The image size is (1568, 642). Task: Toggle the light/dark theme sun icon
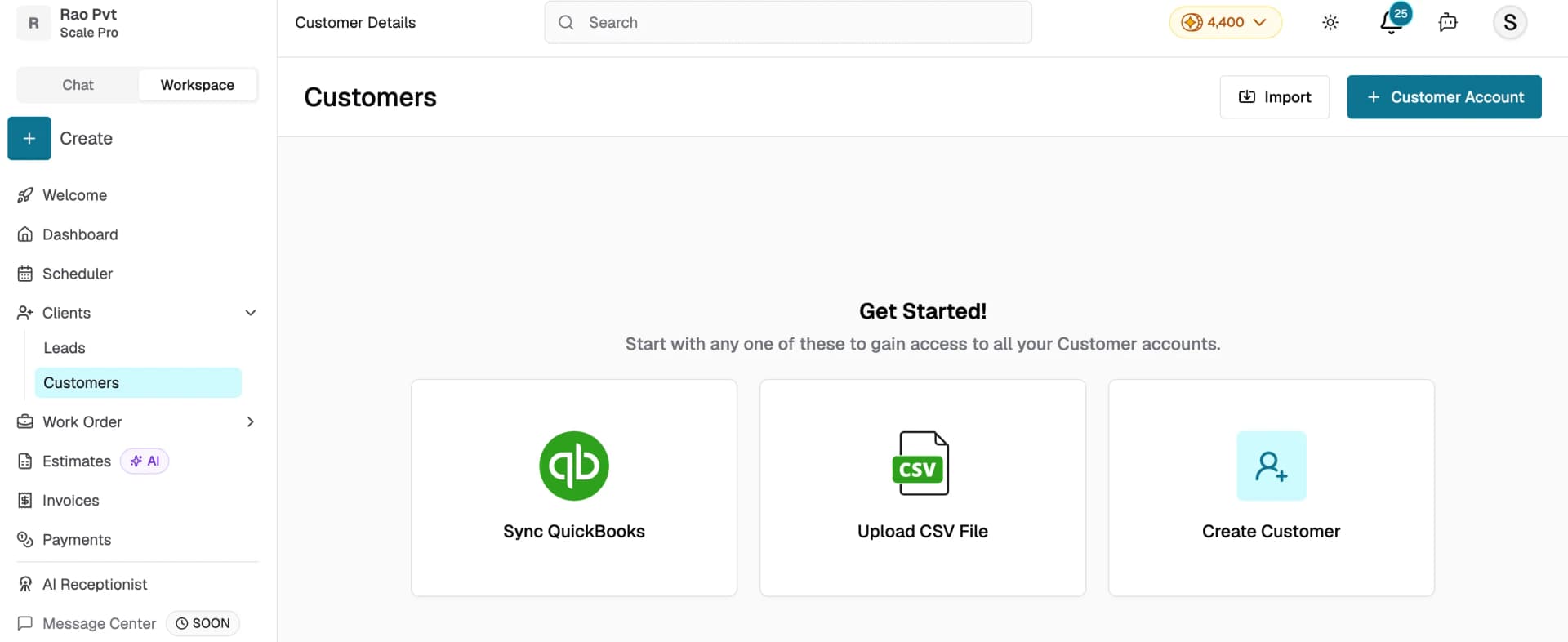(1330, 23)
